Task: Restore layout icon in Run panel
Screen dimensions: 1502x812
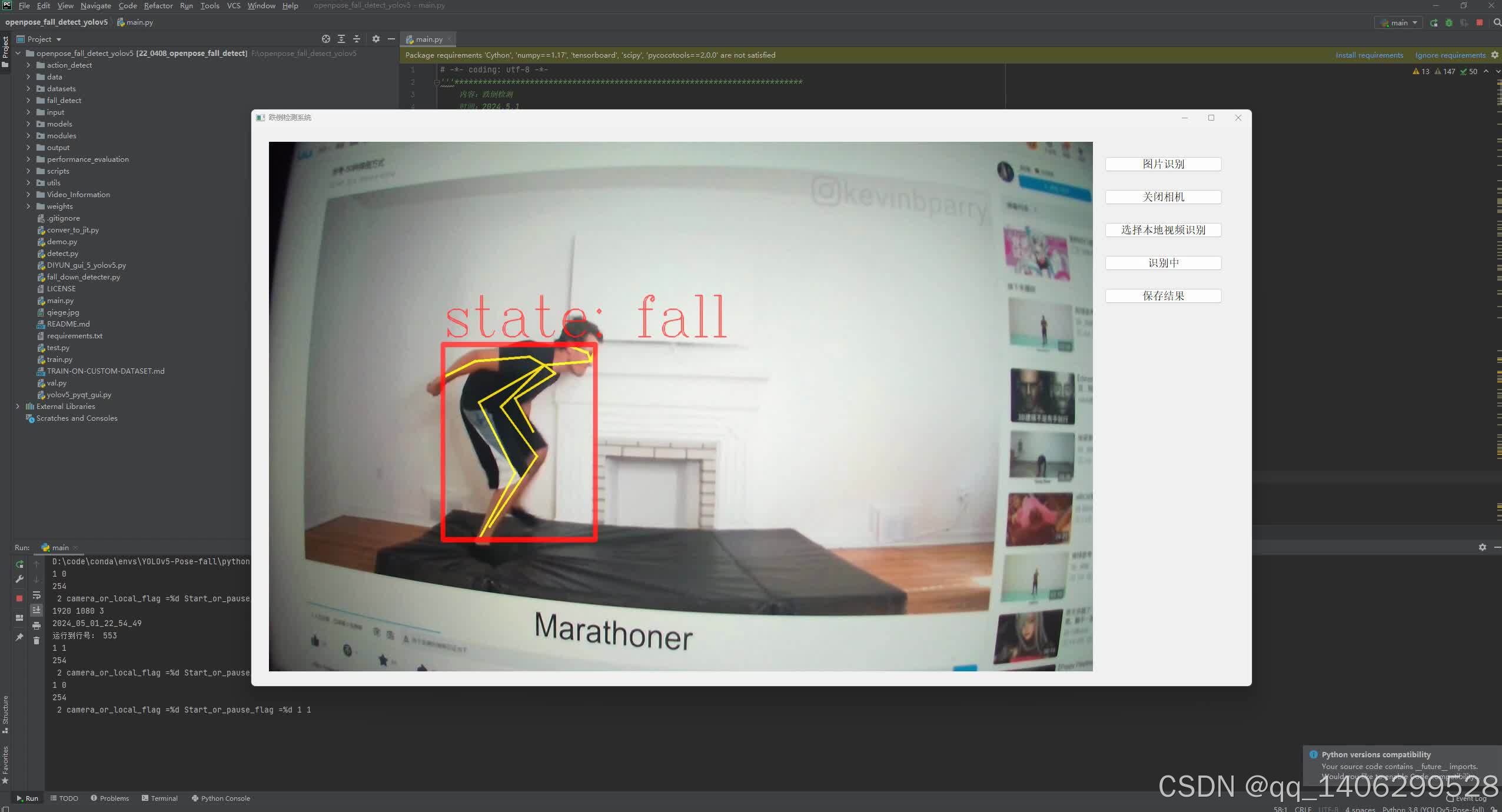Action: pyautogui.click(x=19, y=617)
